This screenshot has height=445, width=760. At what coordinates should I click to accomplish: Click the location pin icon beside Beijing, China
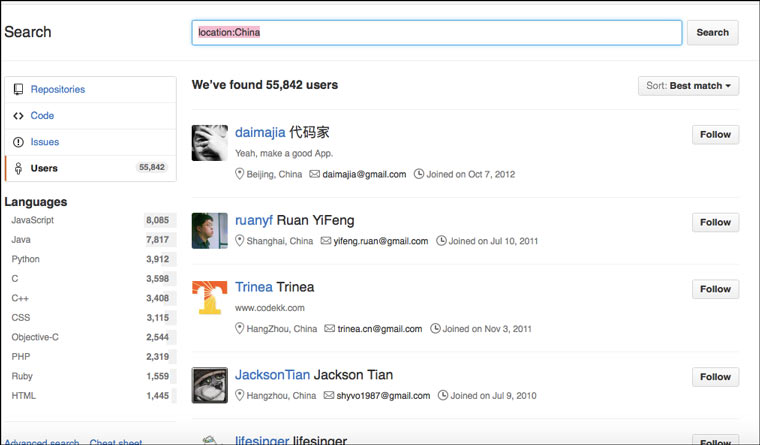click(x=240, y=174)
